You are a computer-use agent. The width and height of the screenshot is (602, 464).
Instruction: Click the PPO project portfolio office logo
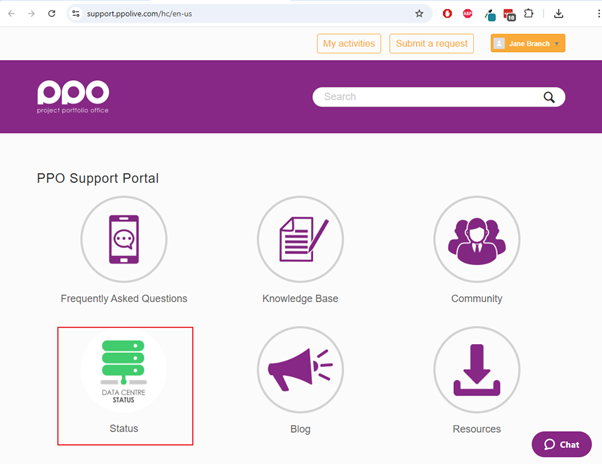pyautogui.click(x=73, y=97)
